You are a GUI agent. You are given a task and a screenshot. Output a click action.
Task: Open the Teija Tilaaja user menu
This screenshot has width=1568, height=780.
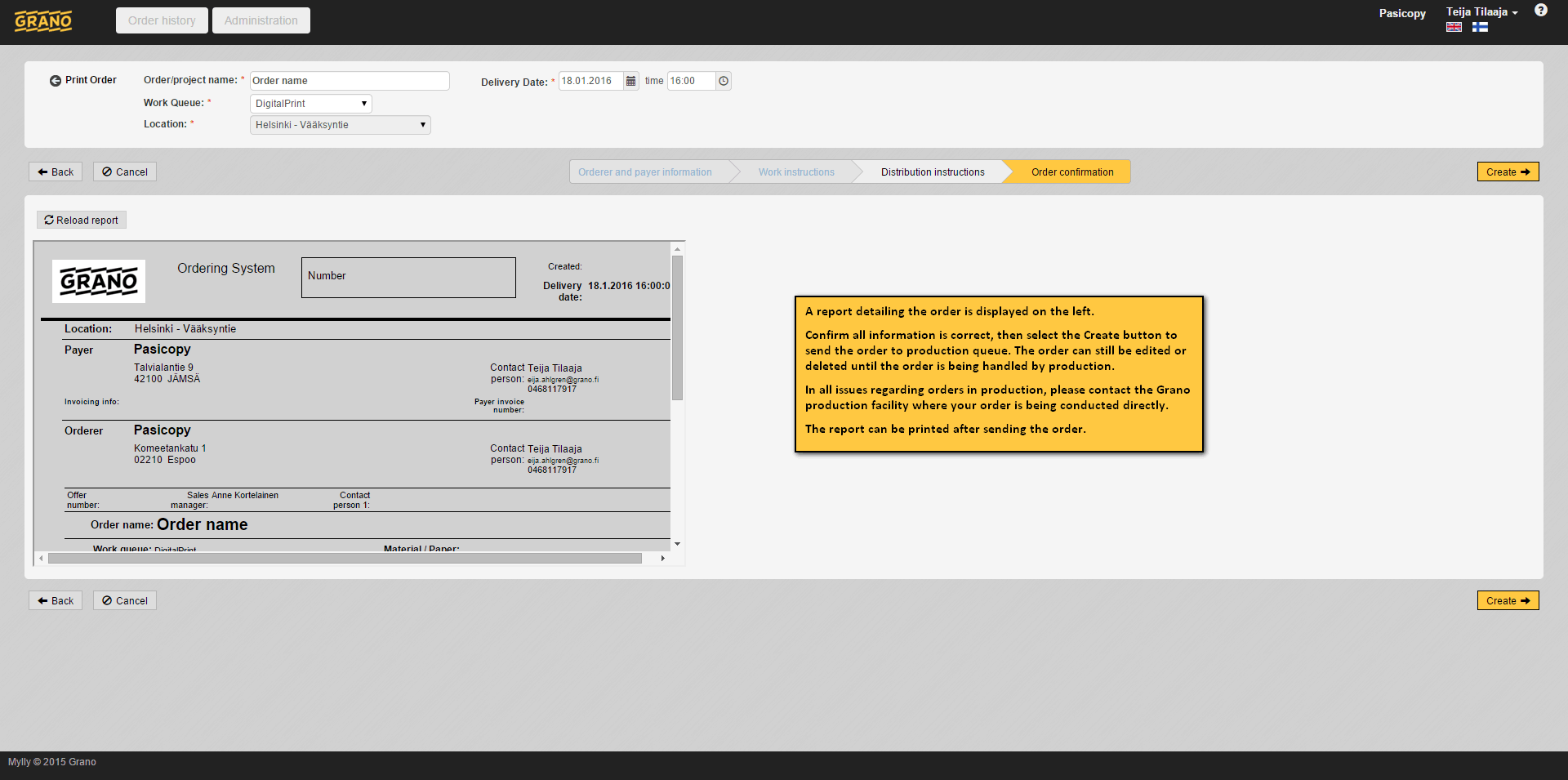point(1481,12)
